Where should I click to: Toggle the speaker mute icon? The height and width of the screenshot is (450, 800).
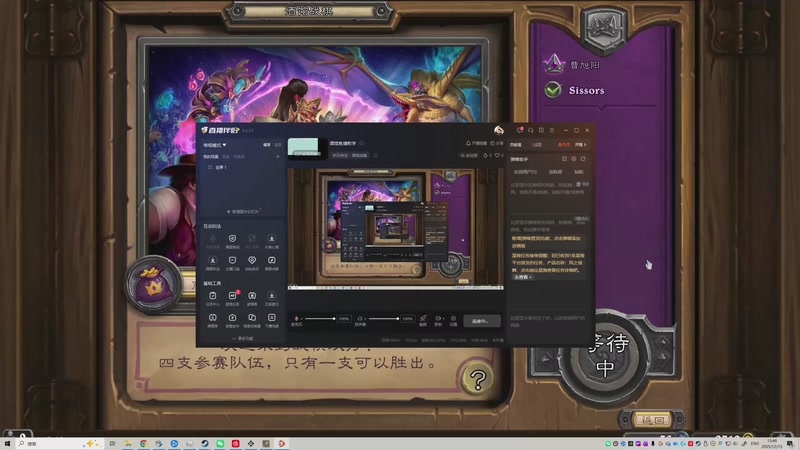360,318
